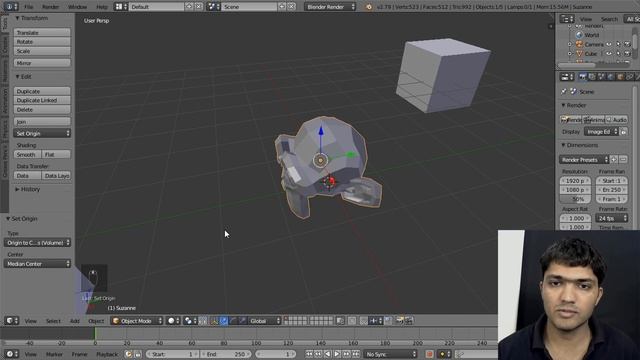Play the animation forward
The height and width of the screenshot is (360, 640).
337,354
